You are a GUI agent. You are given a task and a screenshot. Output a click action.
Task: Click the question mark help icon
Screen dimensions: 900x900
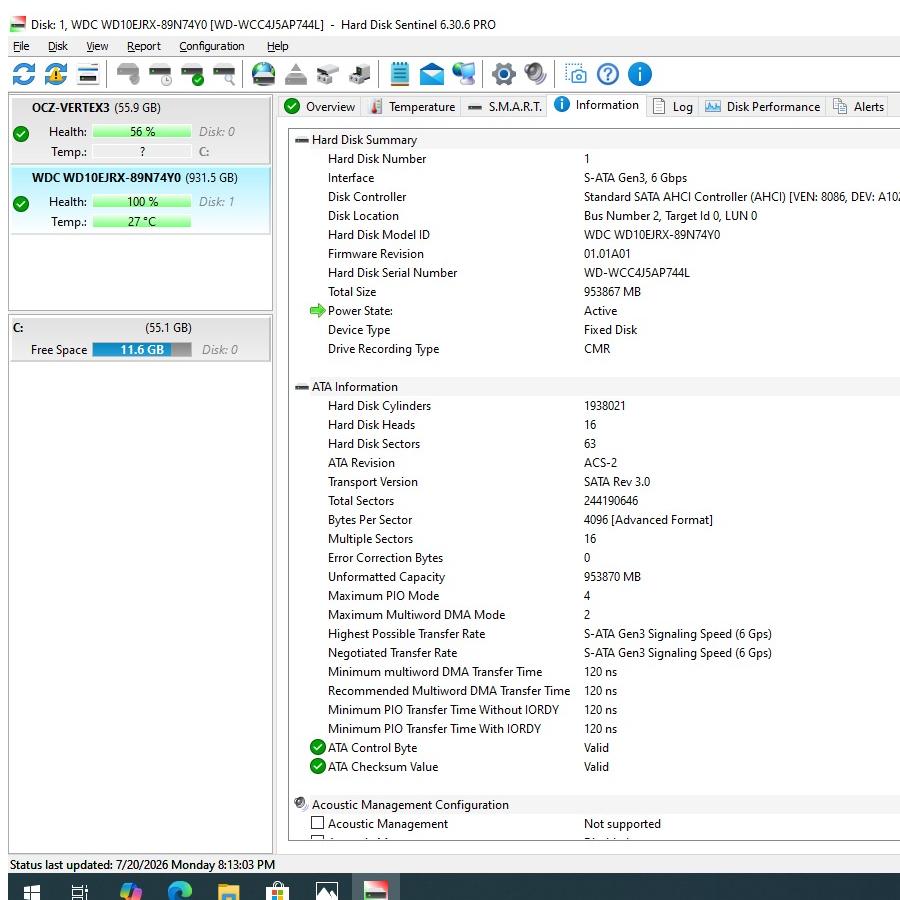(608, 74)
